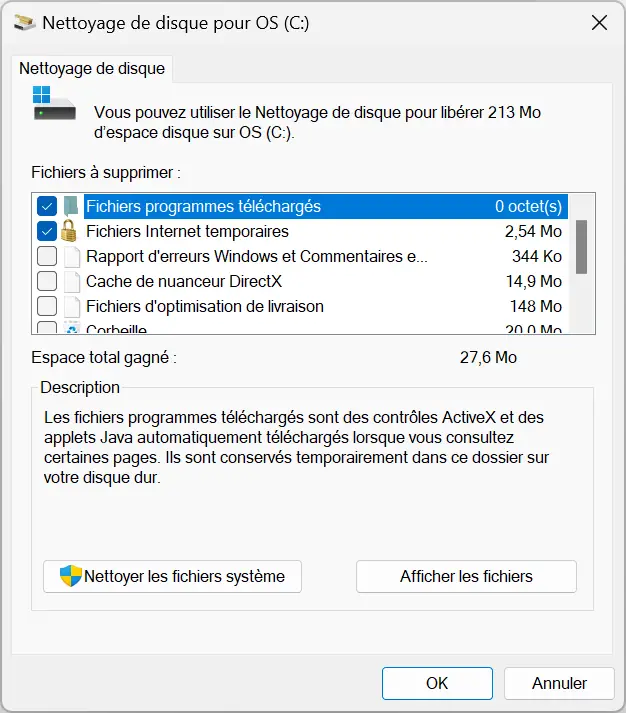The height and width of the screenshot is (713, 626).
Task: Enable Fichiers d'optimisation de livraison checkbox
Action: coord(47,306)
